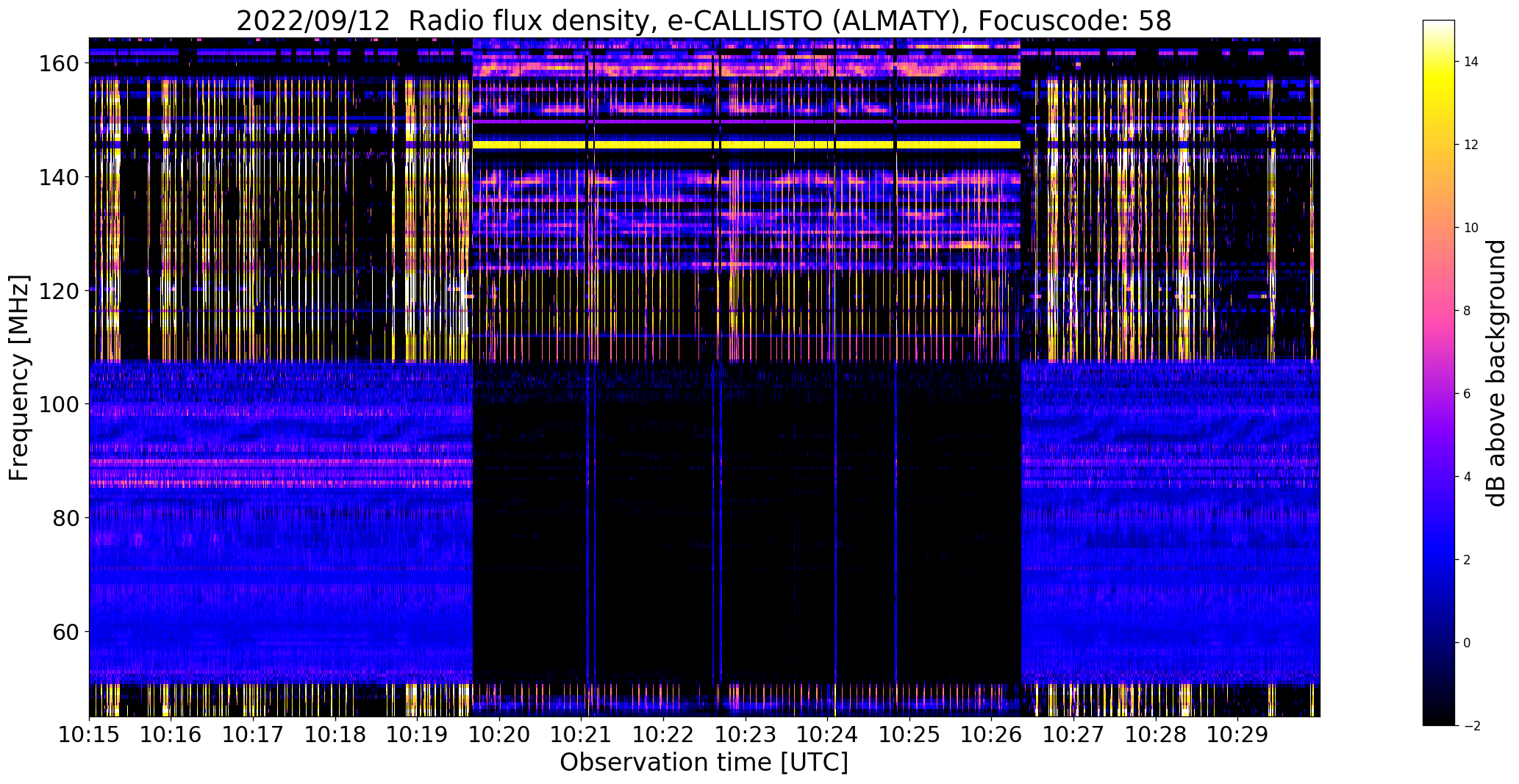Click the colorbar tick label 12
Screen dimensions: 1519x784
click(x=1471, y=145)
